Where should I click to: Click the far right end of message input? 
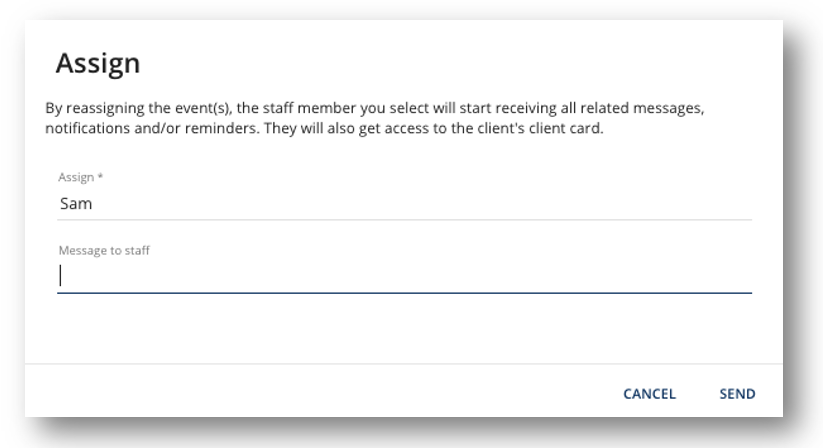745,276
